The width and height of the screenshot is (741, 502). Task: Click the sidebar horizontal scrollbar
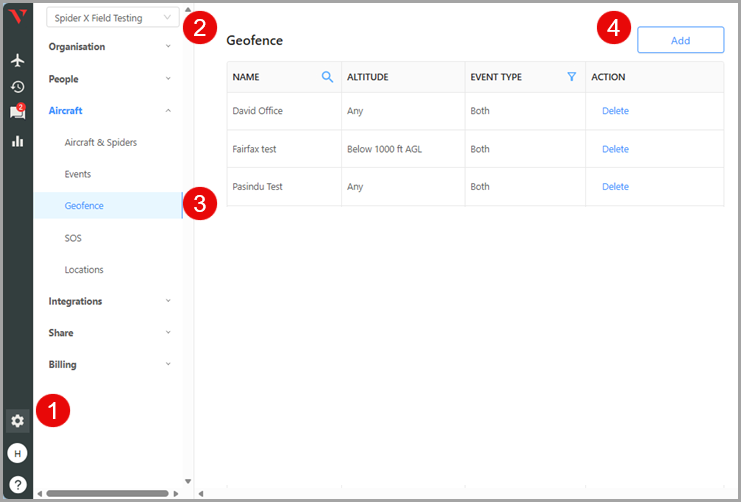tap(107, 493)
